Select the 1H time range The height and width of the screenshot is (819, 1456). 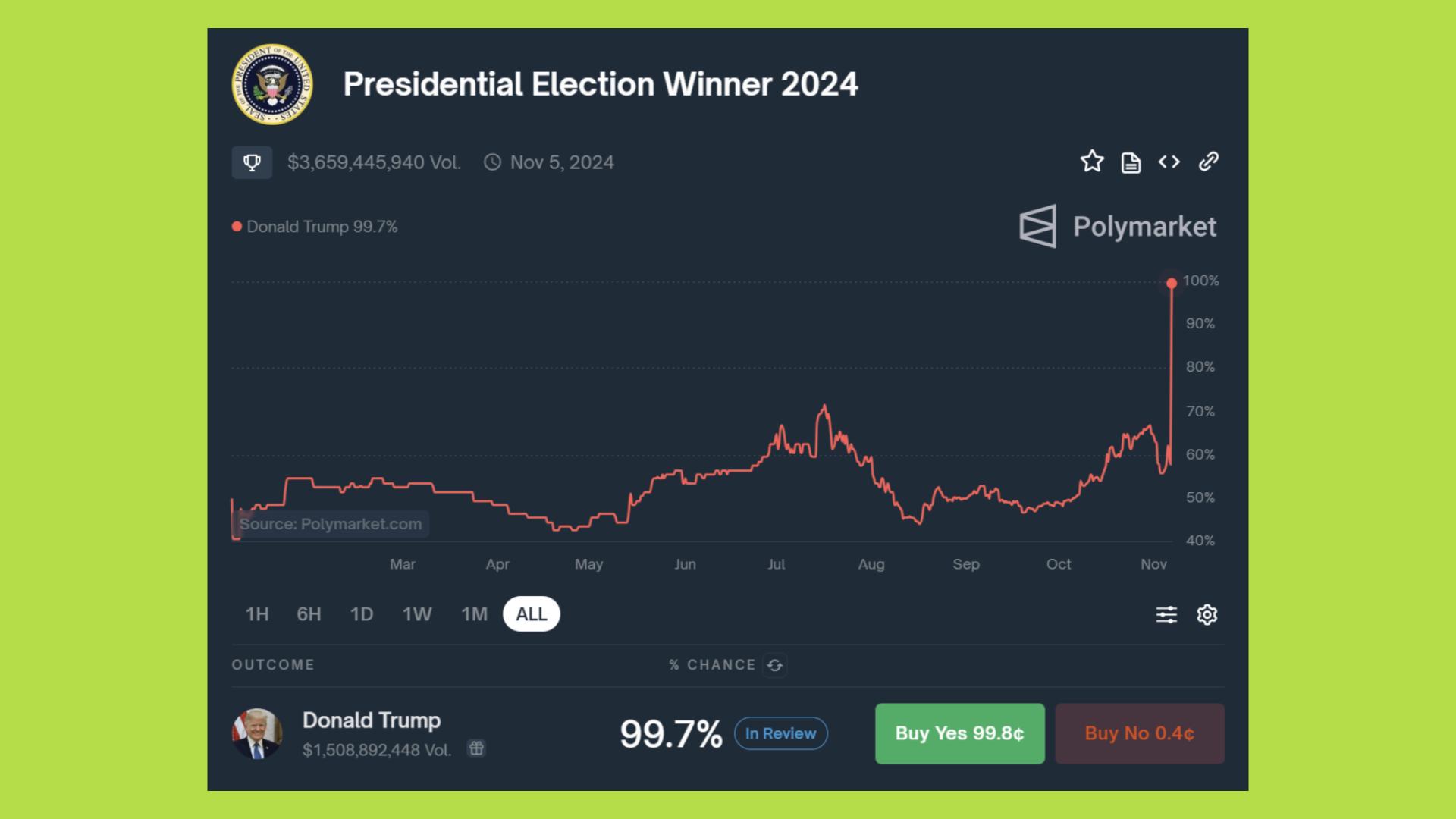pyautogui.click(x=257, y=614)
